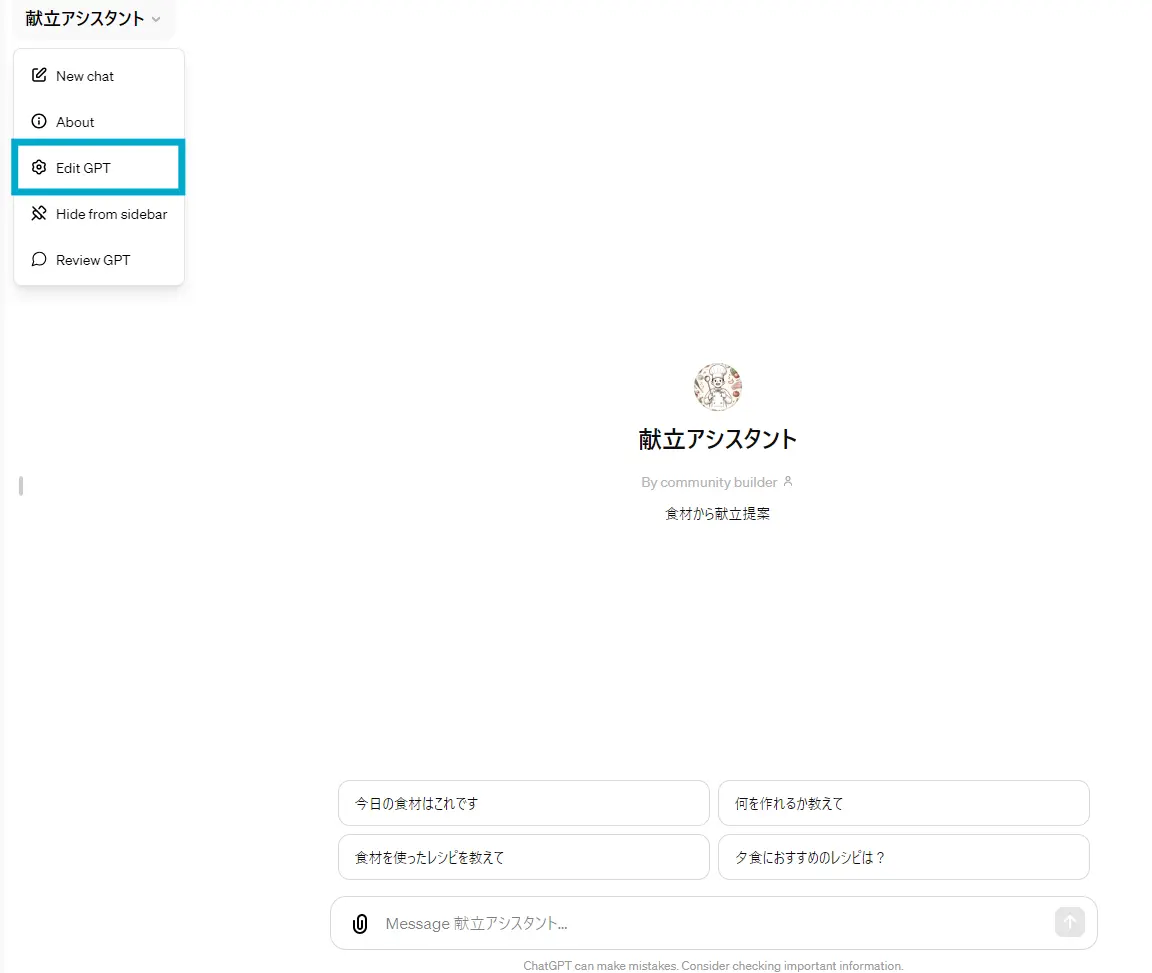Choose About from the GPT menu
Screen dimensions: 1152x973
pos(75,121)
